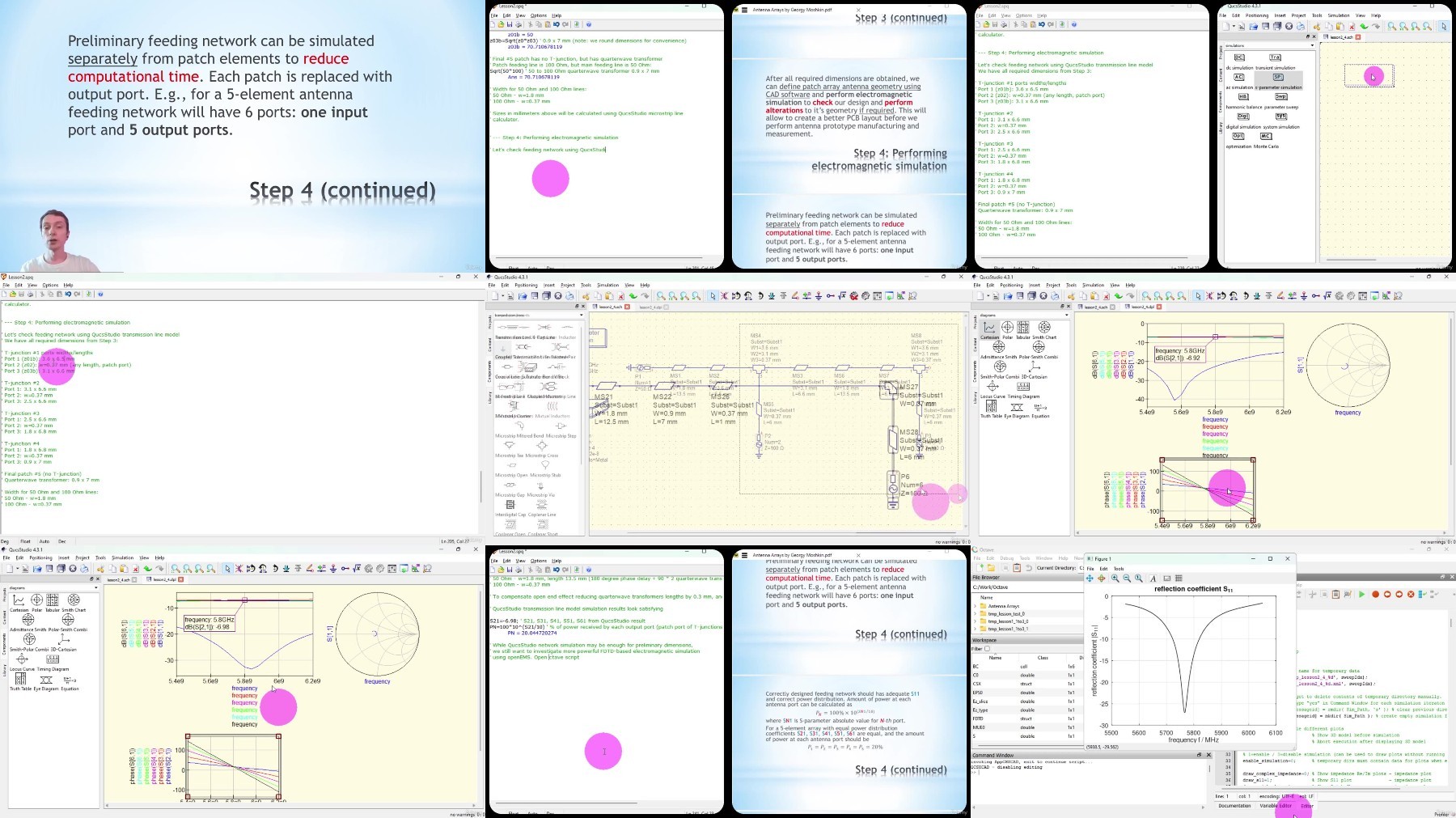The width and height of the screenshot is (1456, 818).
Task: Close lesson2_4.sch tab in microstrip schematic window
Action: (x=627, y=307)
